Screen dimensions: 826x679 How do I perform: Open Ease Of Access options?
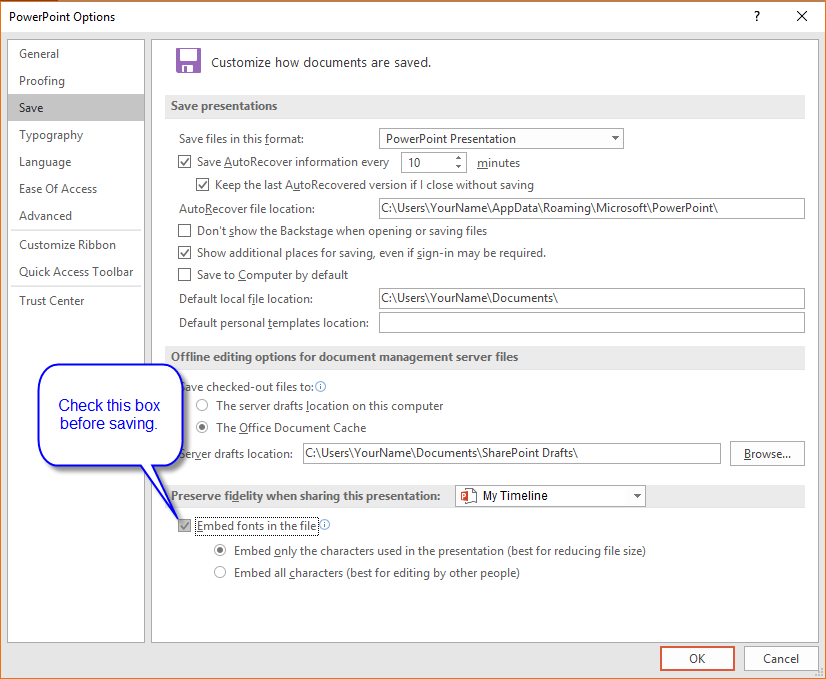pos(76,189)
